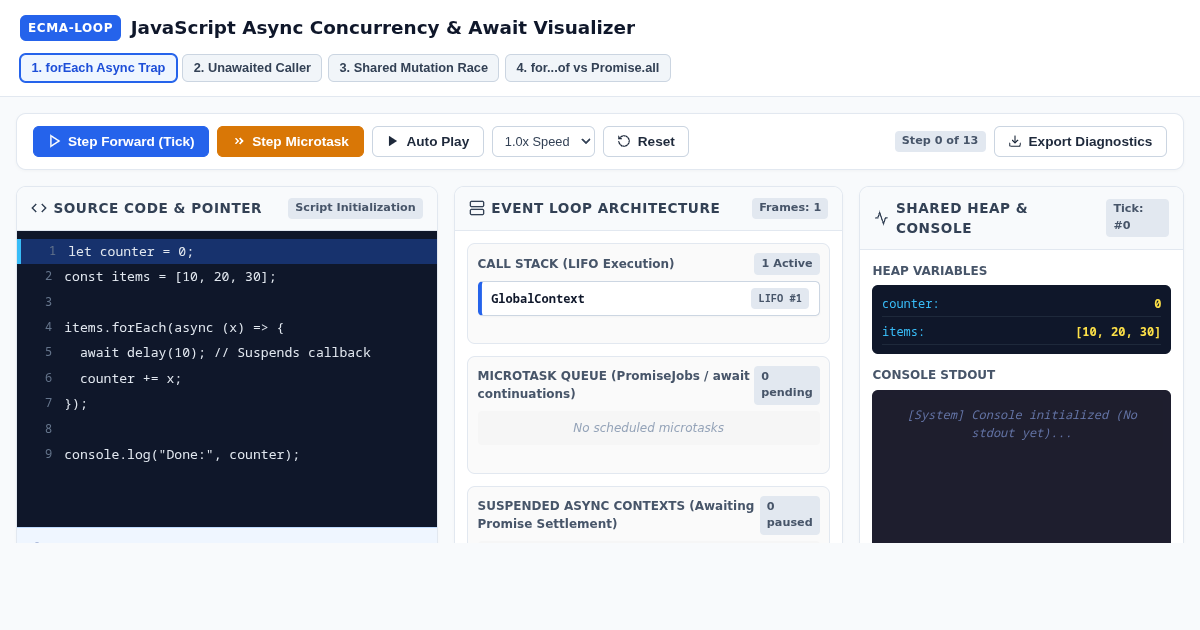Start Auto Play
This screenshot has width=1200, height=630.
click(x=428, y=141)
